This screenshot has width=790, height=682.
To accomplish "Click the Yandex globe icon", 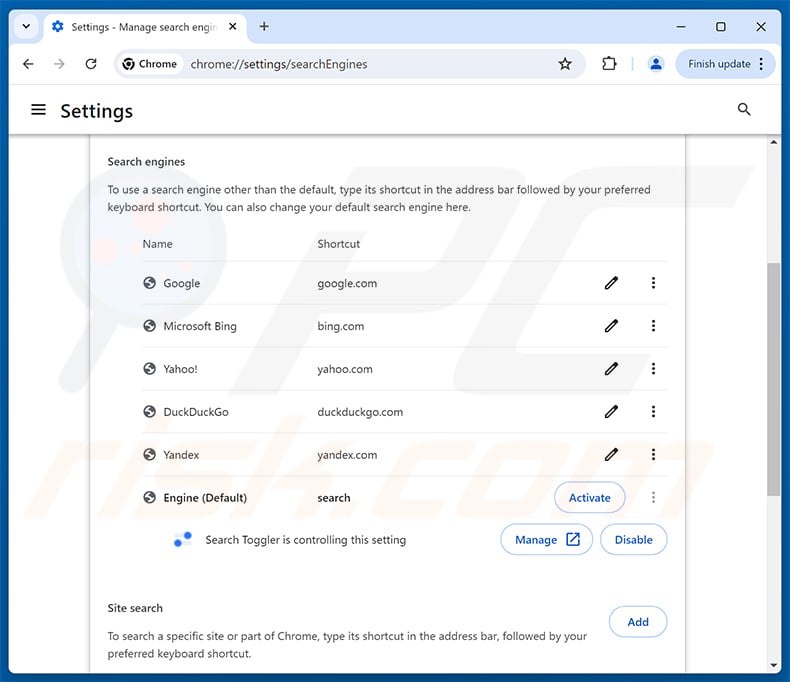I will [x=149, y=454].
